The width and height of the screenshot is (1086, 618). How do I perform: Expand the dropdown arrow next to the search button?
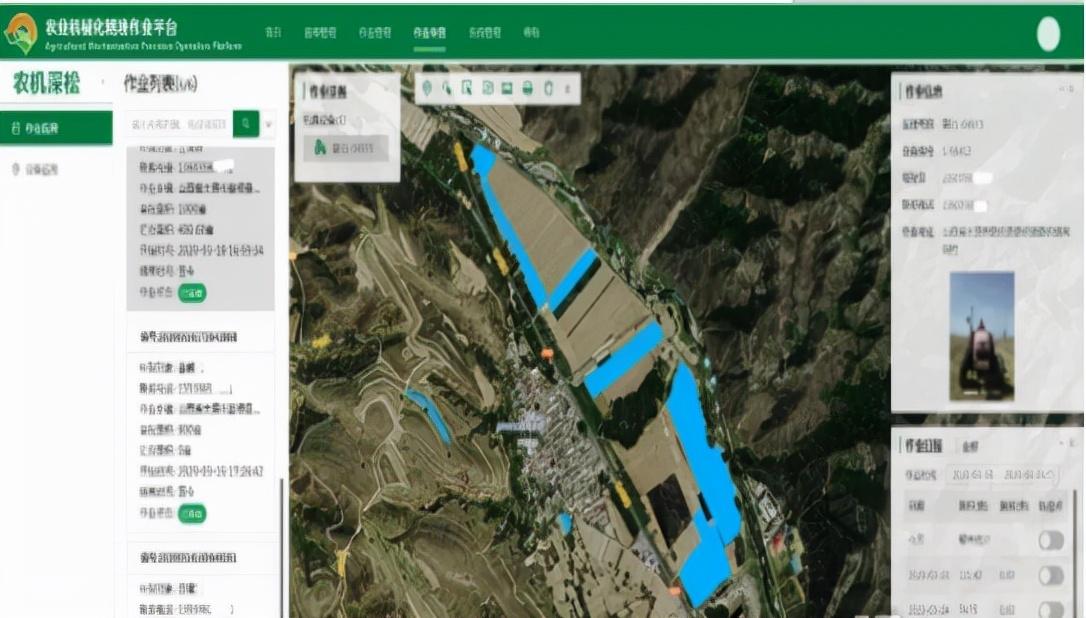point(269,125)
